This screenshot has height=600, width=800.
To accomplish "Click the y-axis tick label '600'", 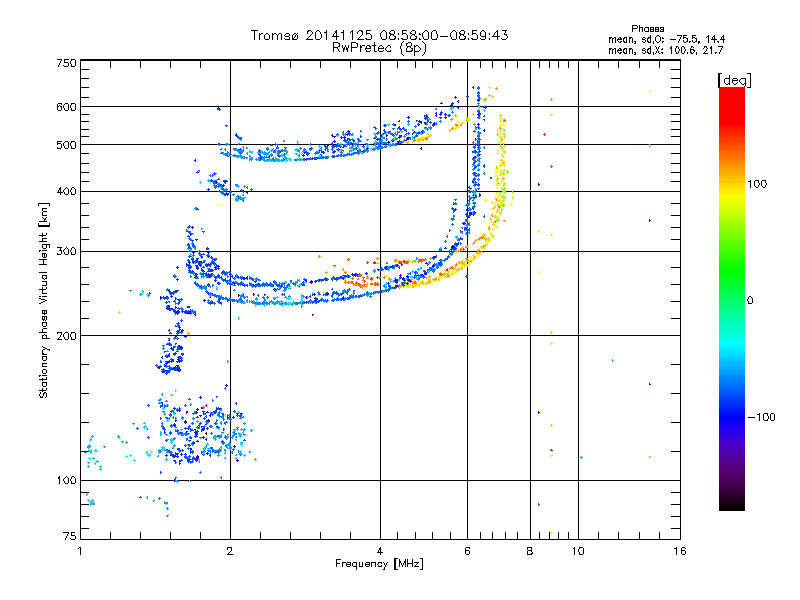I will click(66, 107).
